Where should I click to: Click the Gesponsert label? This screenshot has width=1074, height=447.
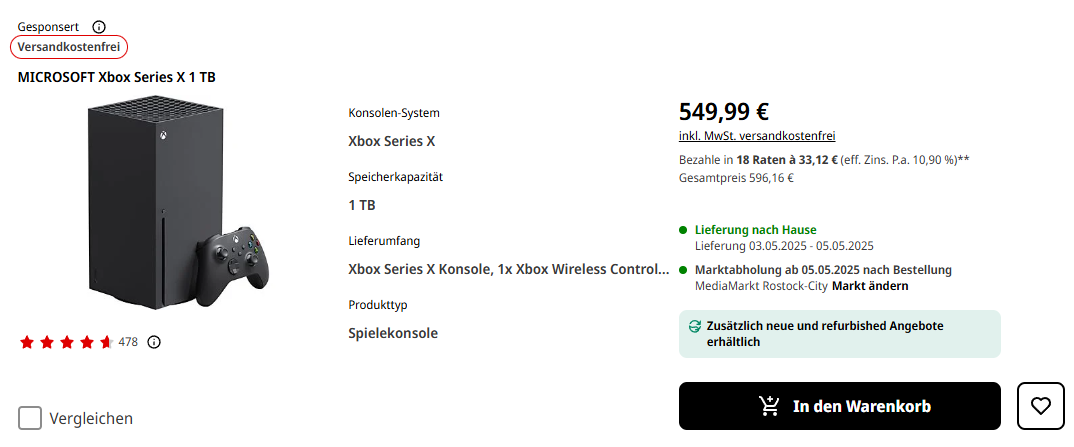point(49,27)
